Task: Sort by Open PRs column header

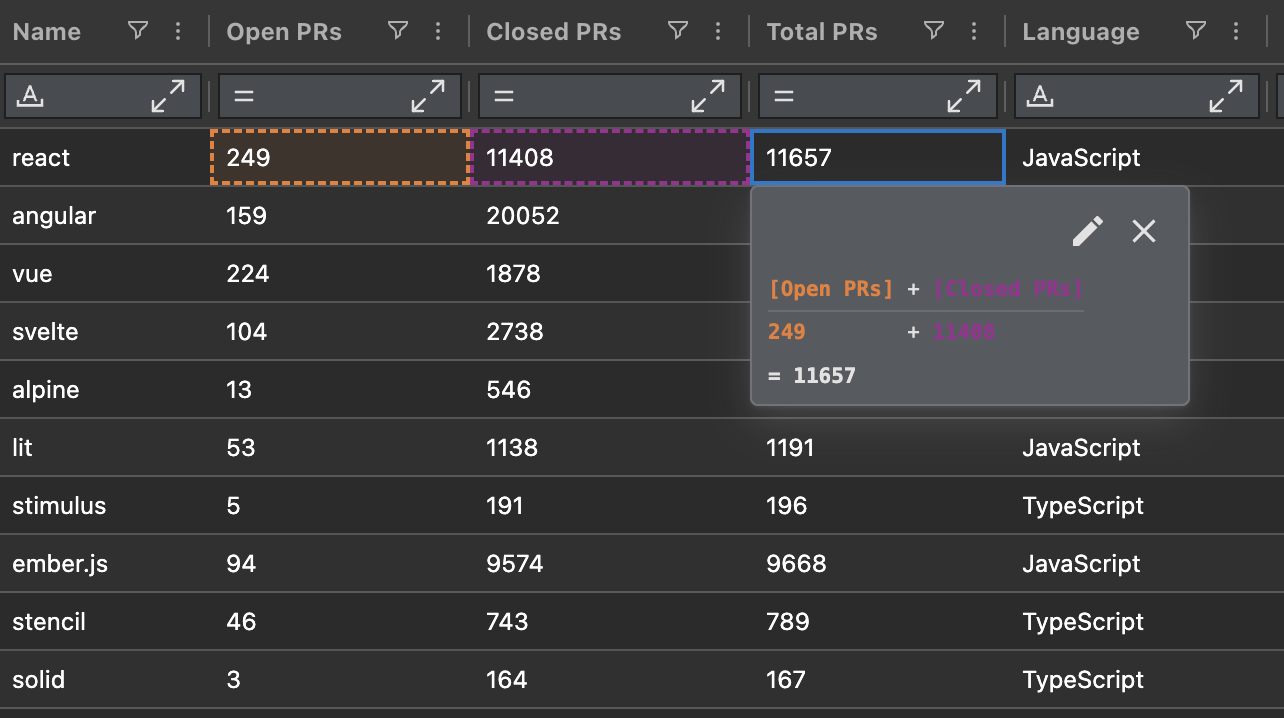Action: [x=284, y=32]
